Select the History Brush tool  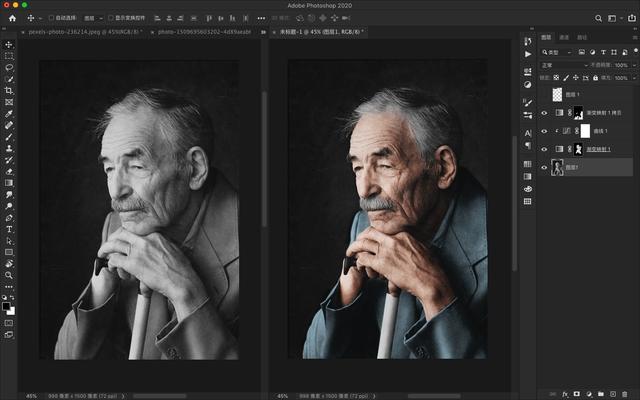[x=9, y=160]
